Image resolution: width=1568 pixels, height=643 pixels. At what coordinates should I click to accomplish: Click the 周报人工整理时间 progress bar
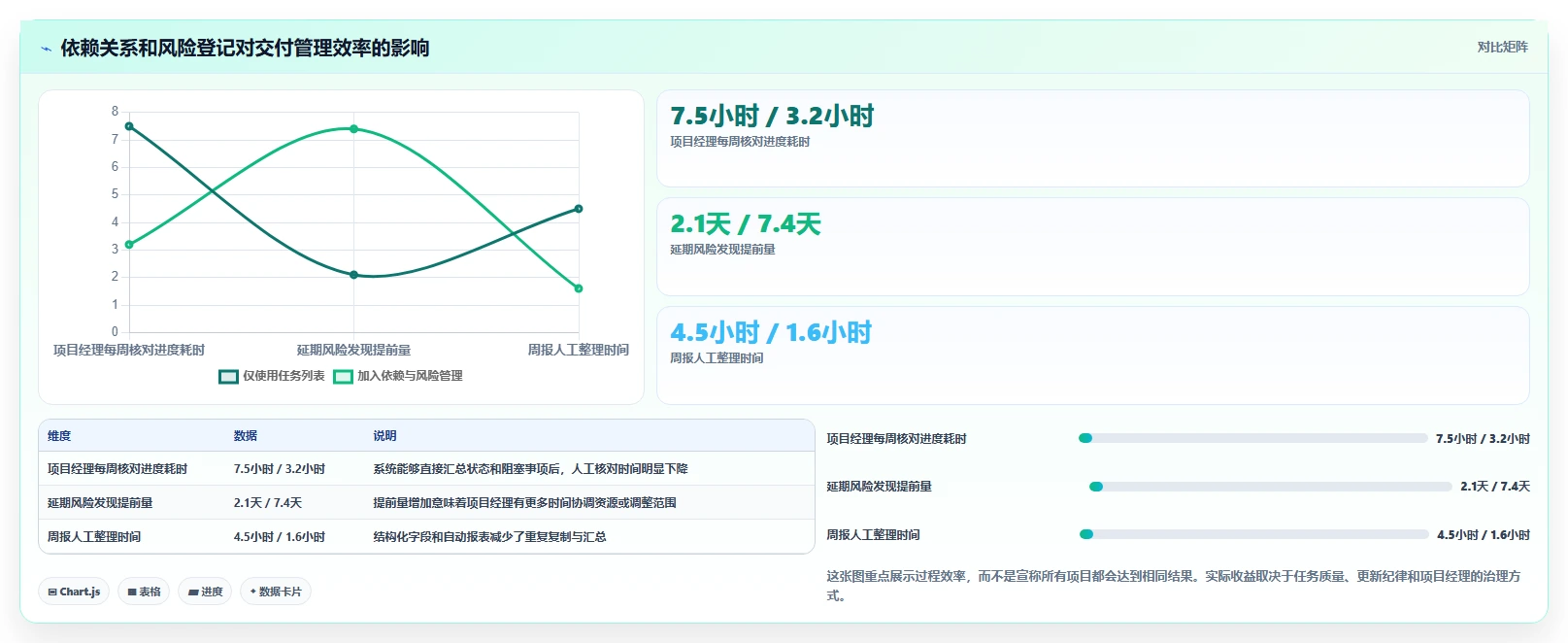coord(1253,534)
